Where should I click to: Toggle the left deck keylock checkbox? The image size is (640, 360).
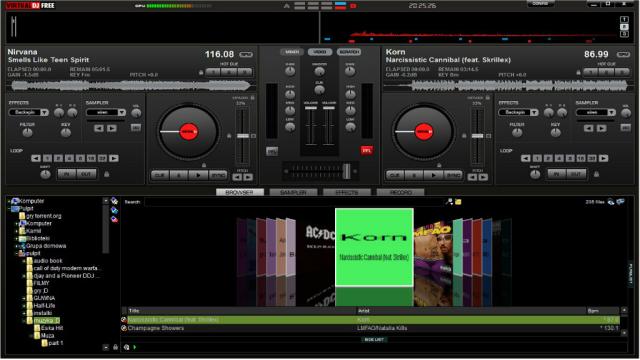tap(253, 98)
